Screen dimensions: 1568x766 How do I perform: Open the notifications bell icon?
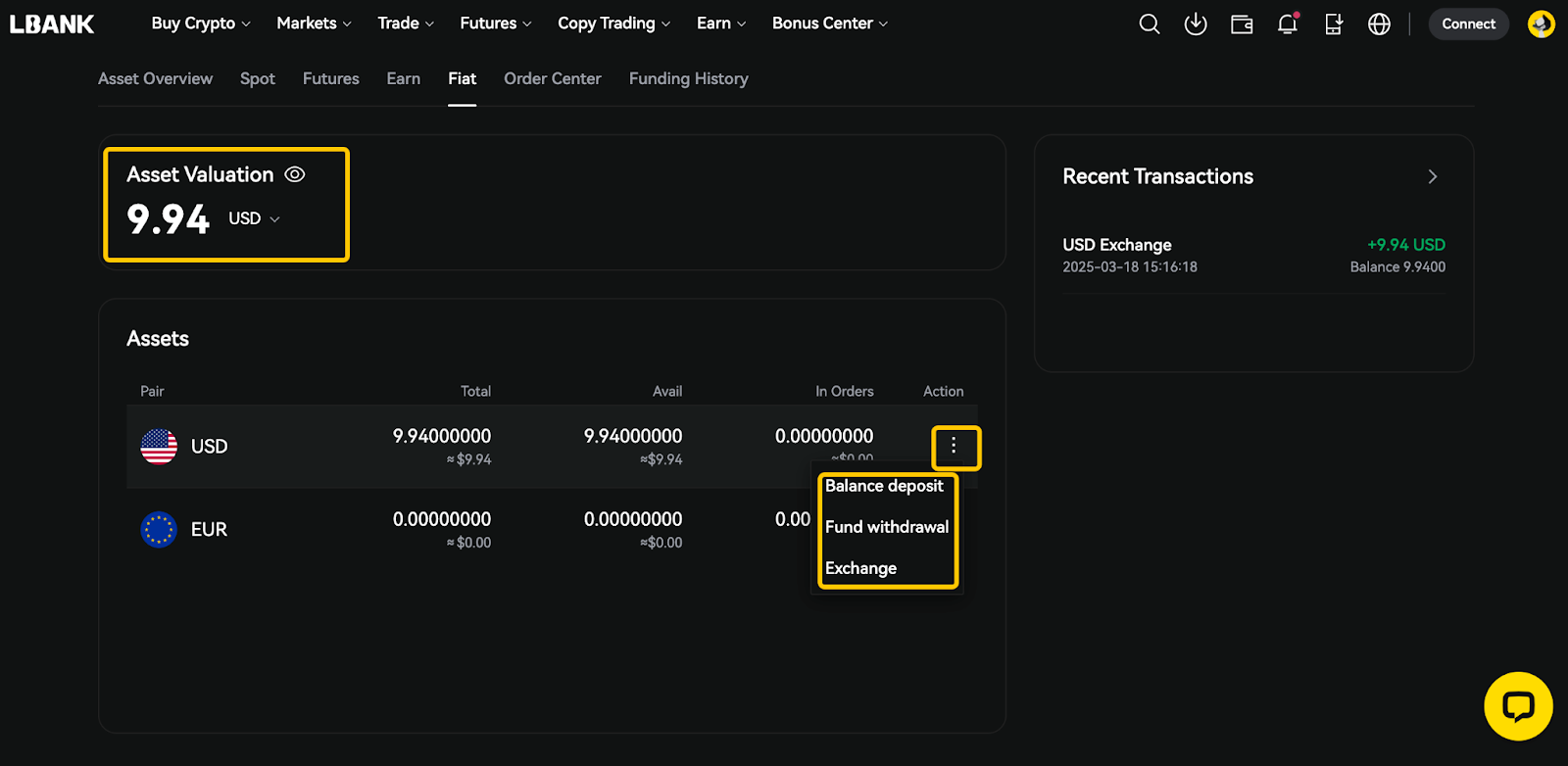(1288, 24)
